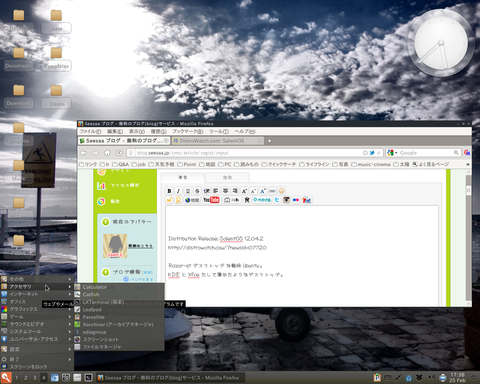The width and height of the screenshot is (480, 384).
Task: Click the blue launcher icon beside workspace 4
Action: (x=55, y=378)
